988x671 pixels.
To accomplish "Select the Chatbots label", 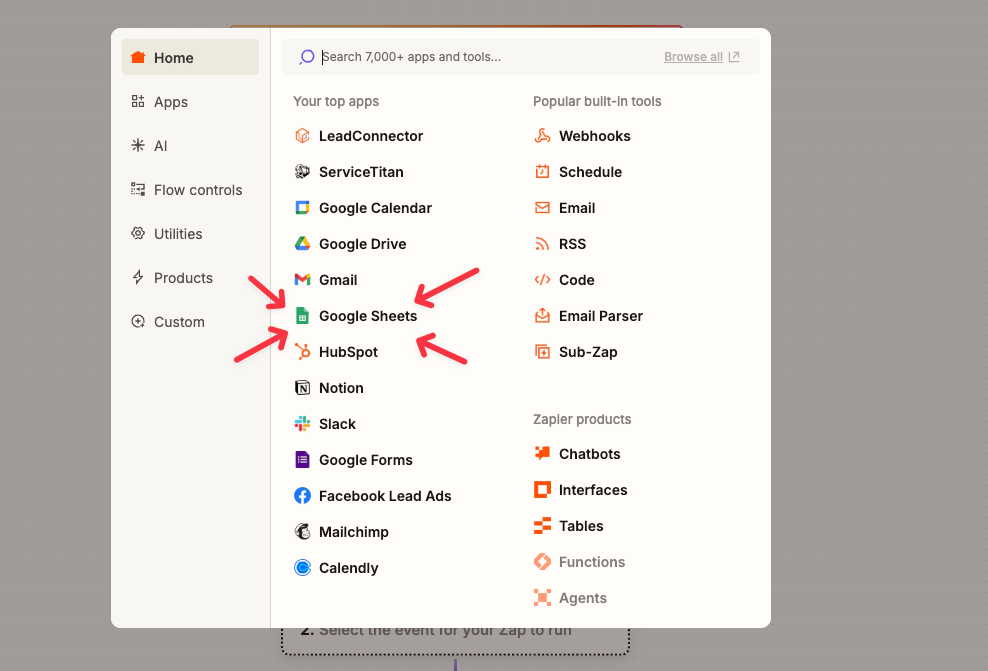I will coord(589,454).
